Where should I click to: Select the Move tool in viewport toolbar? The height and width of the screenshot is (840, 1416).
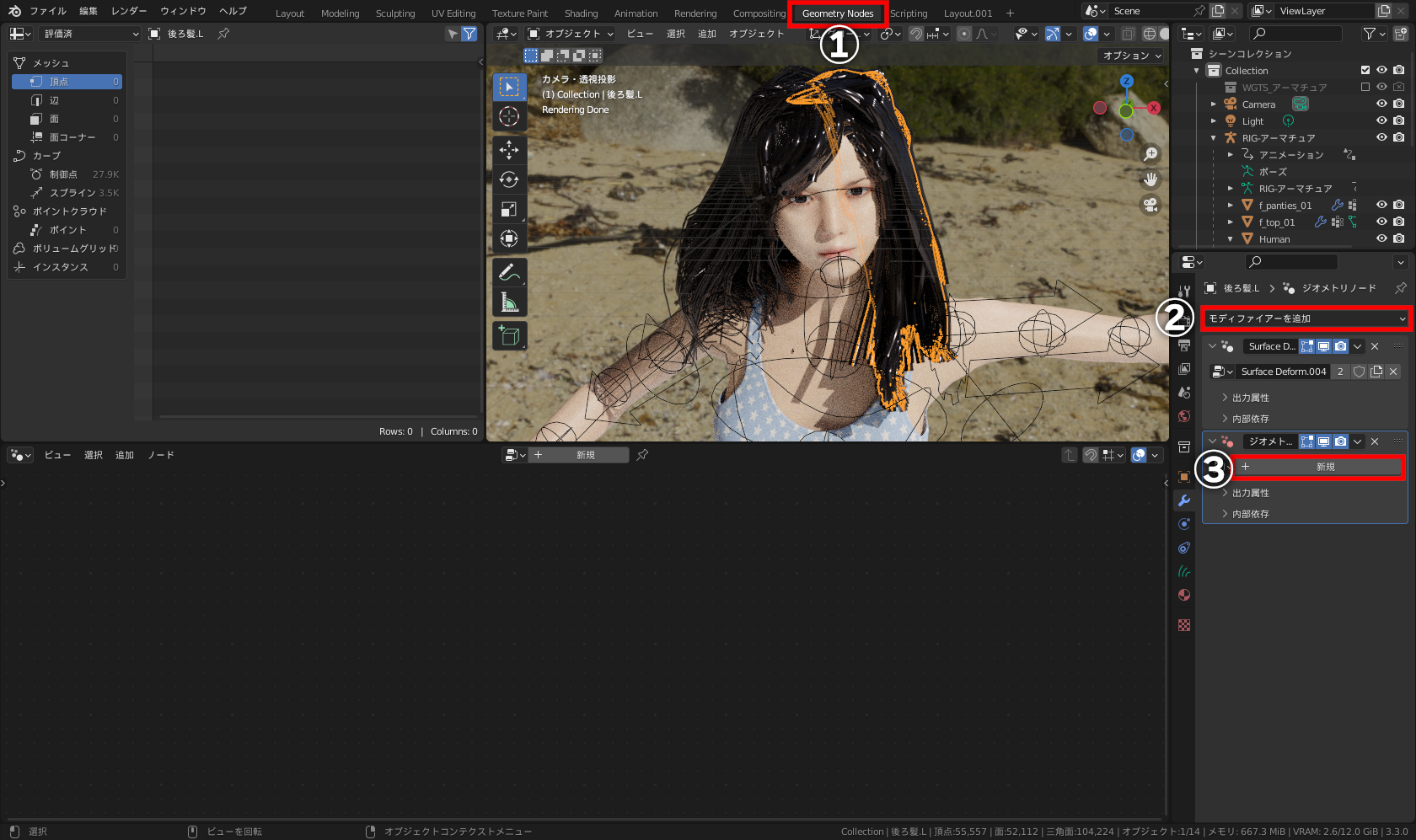pos(509,150)
